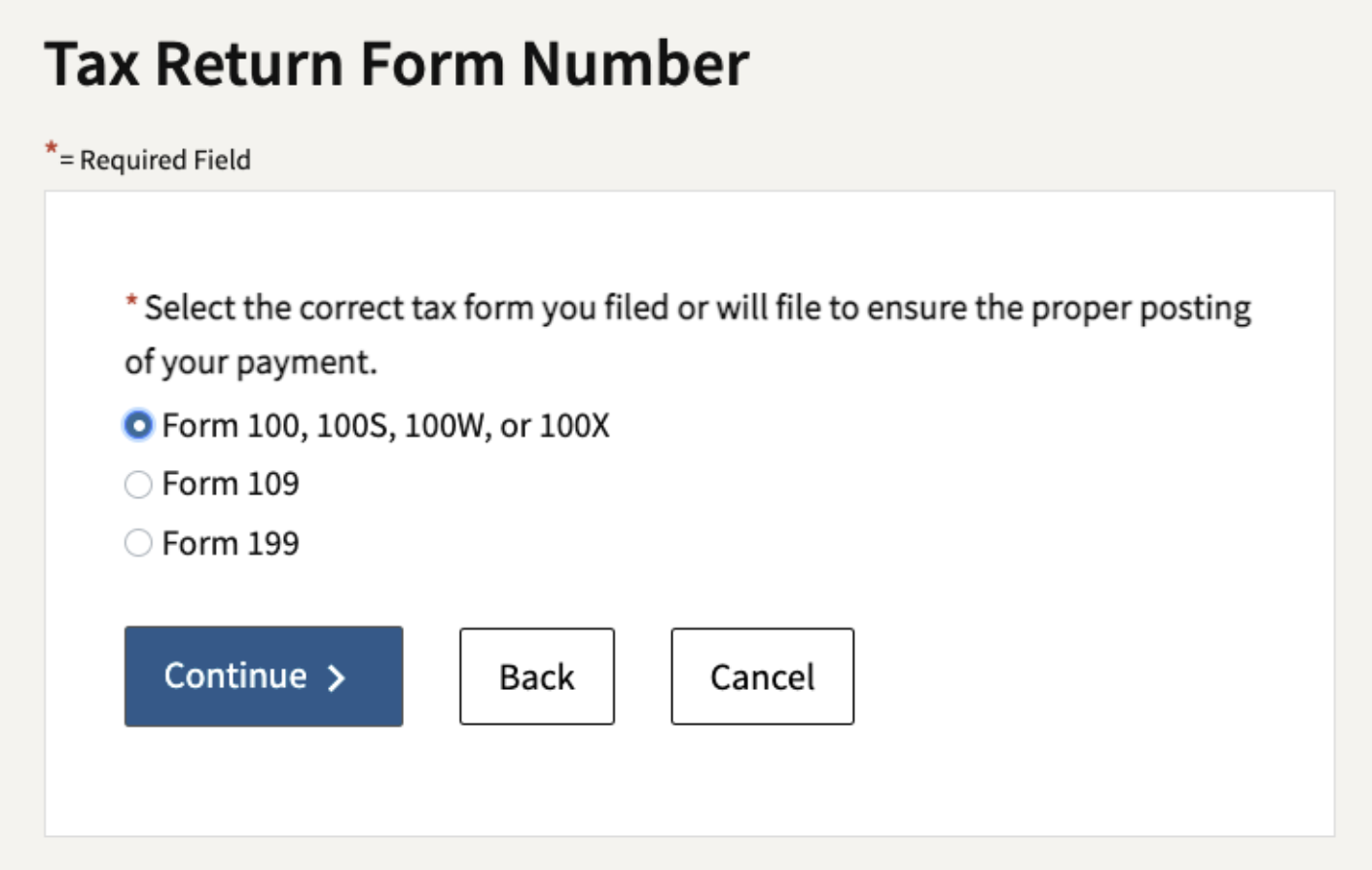Choose the Form 199 radio button
This screenshot has height=870, width=1372.
point(138,543)
